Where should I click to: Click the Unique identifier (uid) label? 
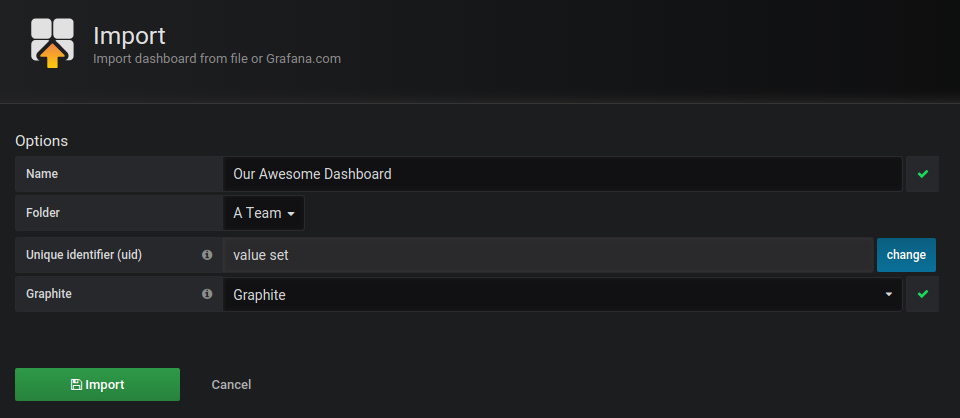click(x=84, y=255)
